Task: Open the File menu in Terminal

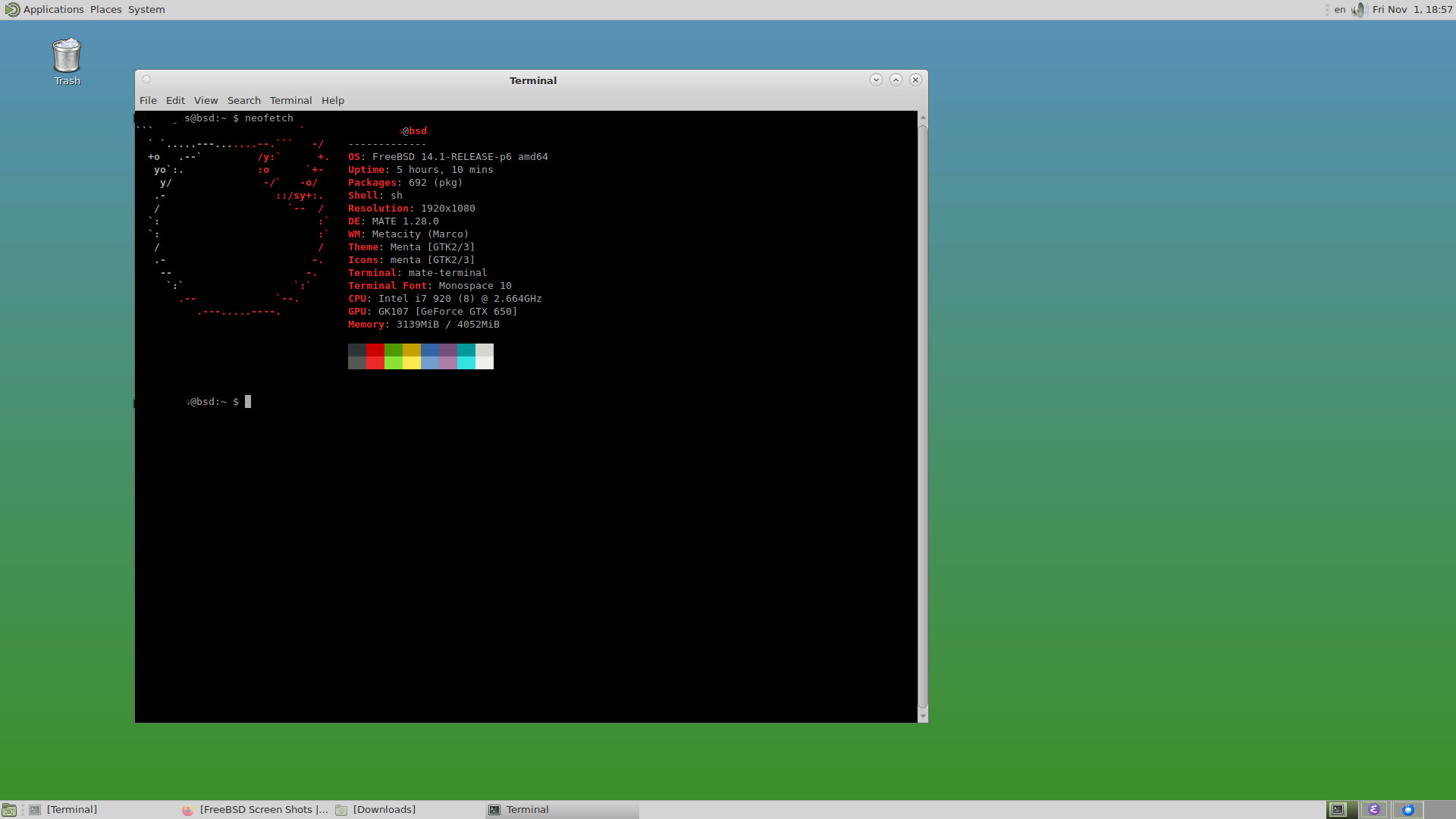Action: coord(148,100)
